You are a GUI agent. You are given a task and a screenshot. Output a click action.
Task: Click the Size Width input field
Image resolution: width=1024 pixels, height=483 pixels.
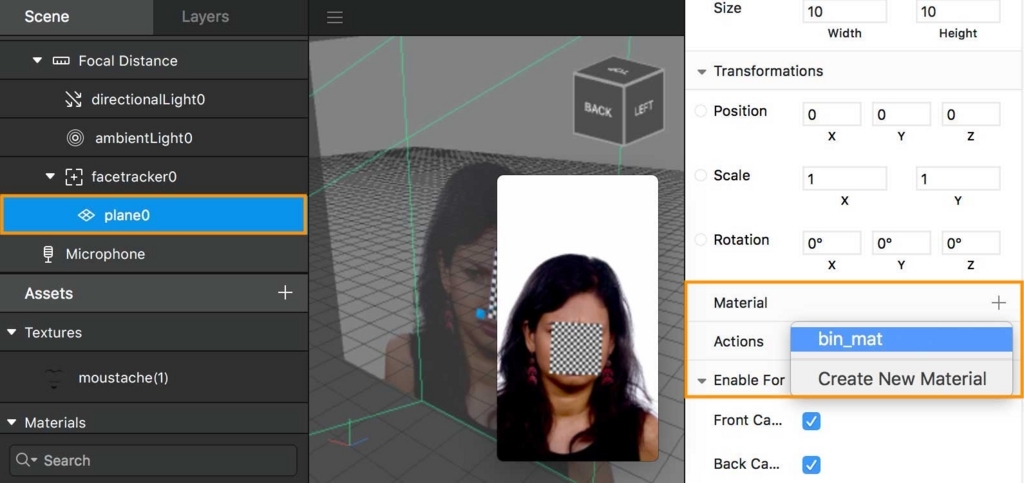(844, 12)
